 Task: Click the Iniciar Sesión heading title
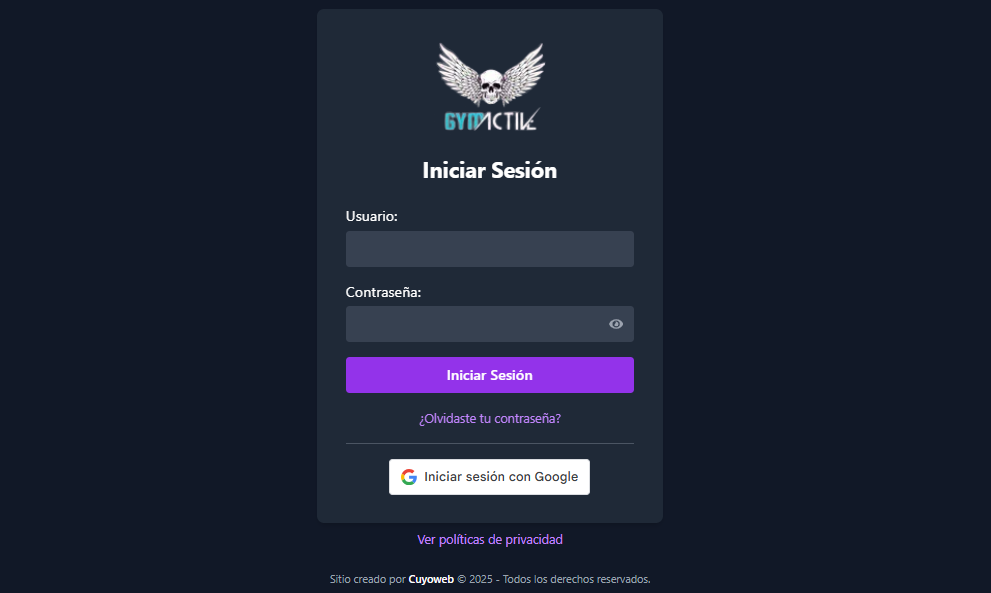click(490, 170)
